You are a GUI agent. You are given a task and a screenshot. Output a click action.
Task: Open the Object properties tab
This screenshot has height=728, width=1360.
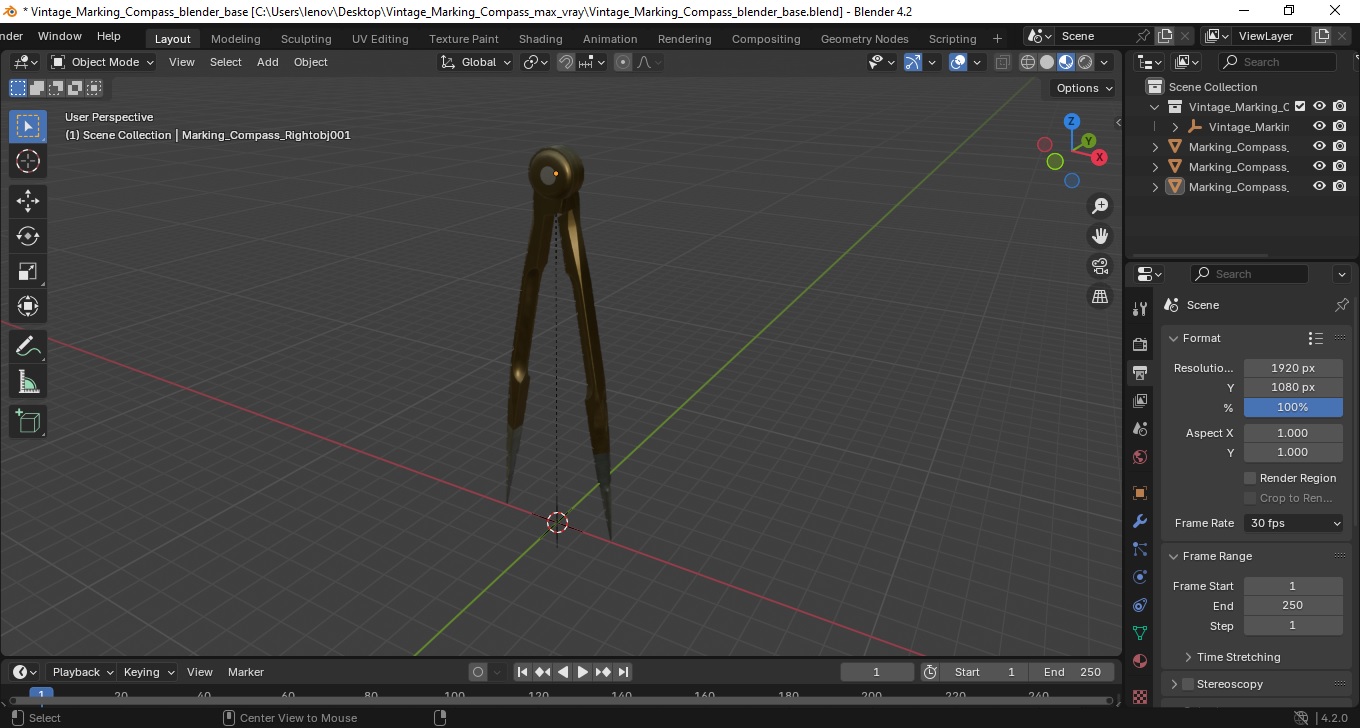tap(1139, 493)
